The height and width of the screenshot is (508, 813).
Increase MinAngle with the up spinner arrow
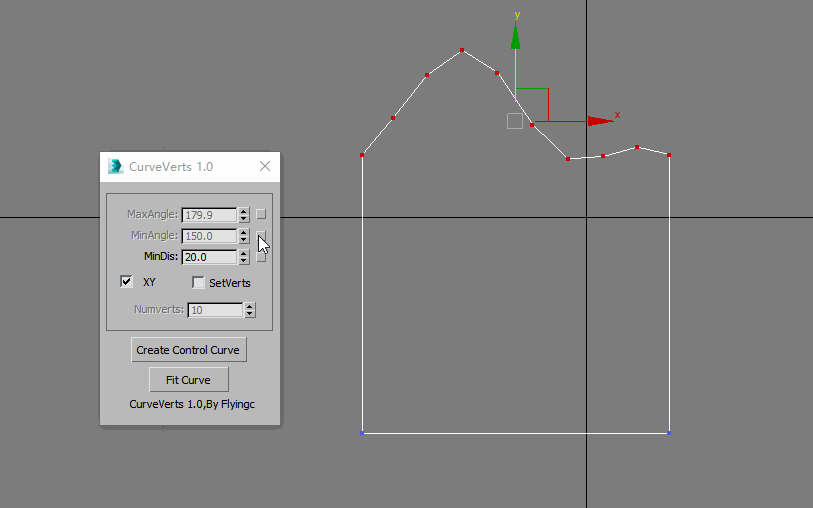[244, 233]
